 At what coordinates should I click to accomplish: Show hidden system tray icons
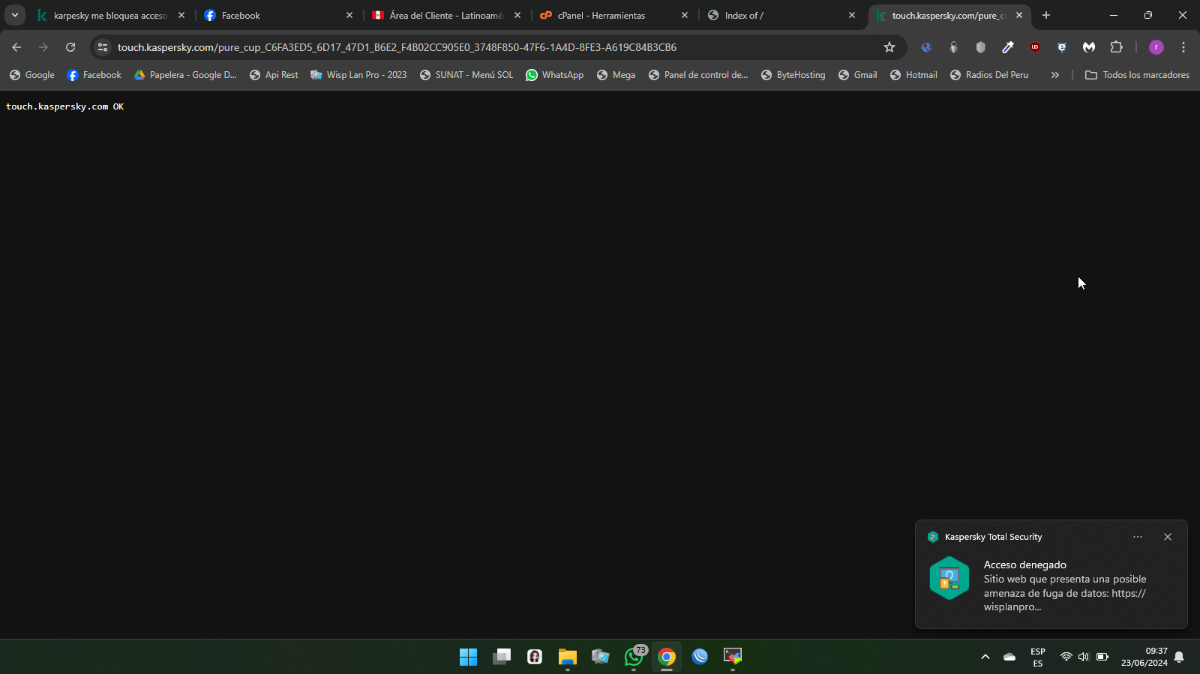985,657
